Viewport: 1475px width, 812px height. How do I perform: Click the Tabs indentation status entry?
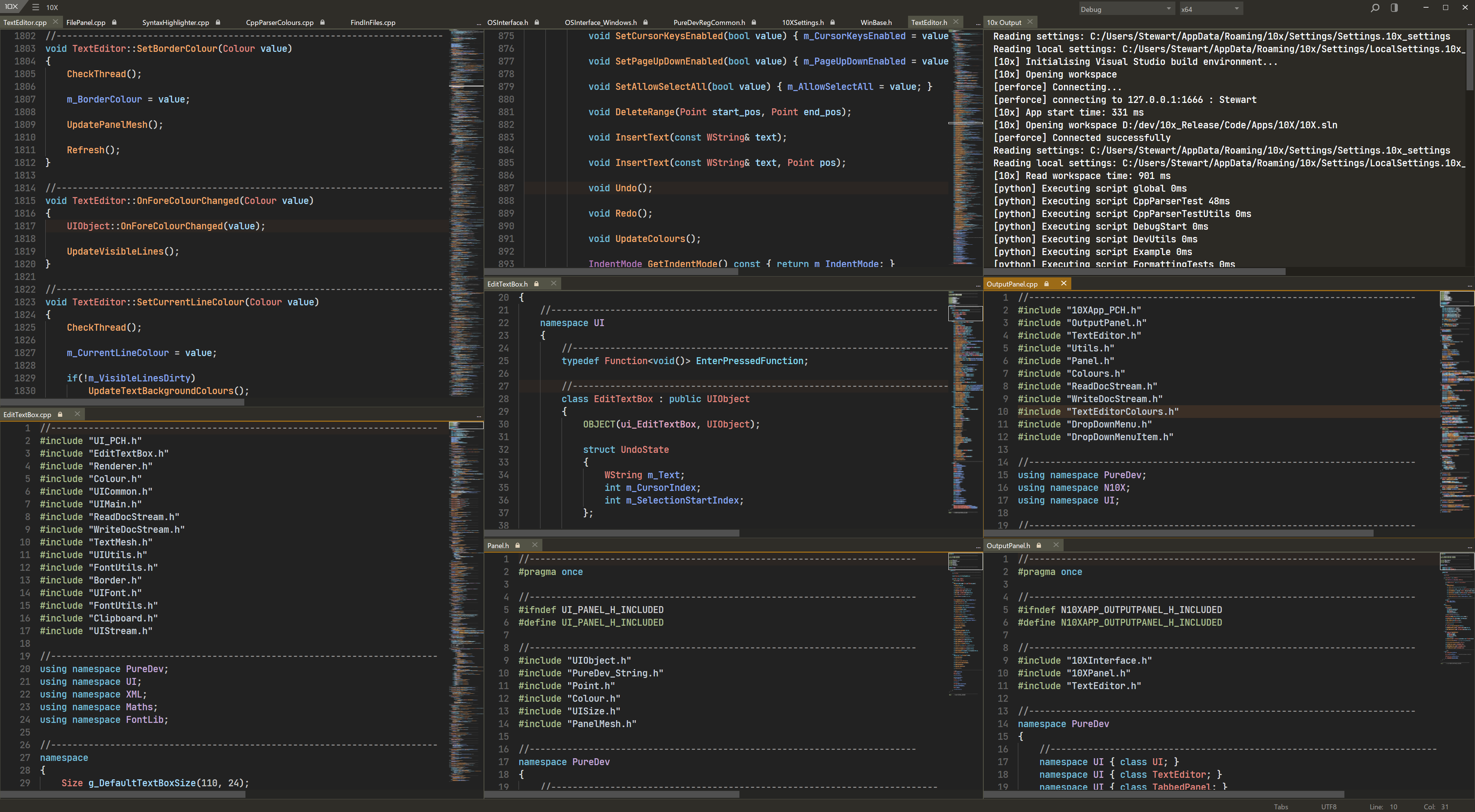coord(1281,806)
